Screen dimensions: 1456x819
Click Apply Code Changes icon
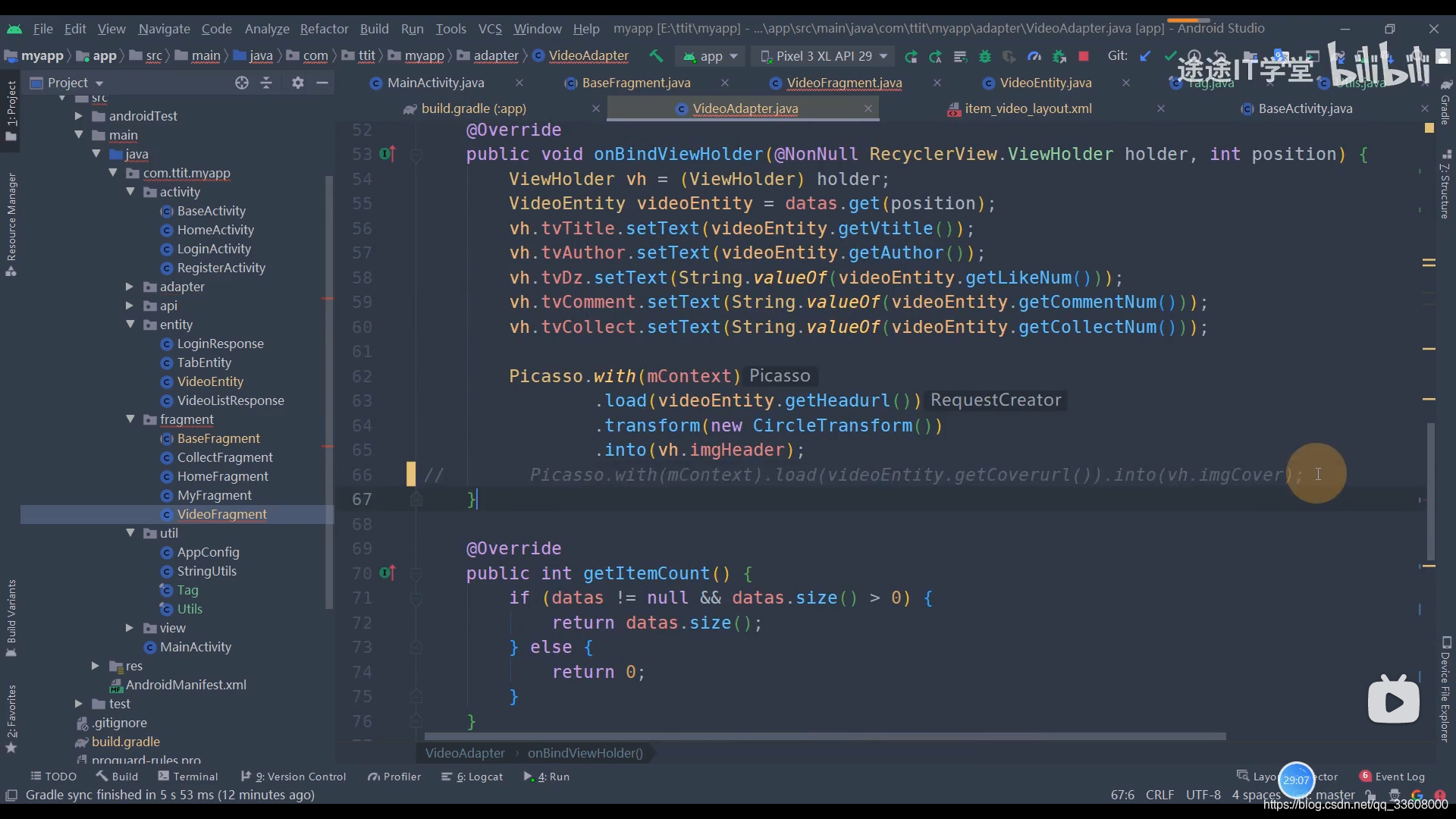(960, 56)
